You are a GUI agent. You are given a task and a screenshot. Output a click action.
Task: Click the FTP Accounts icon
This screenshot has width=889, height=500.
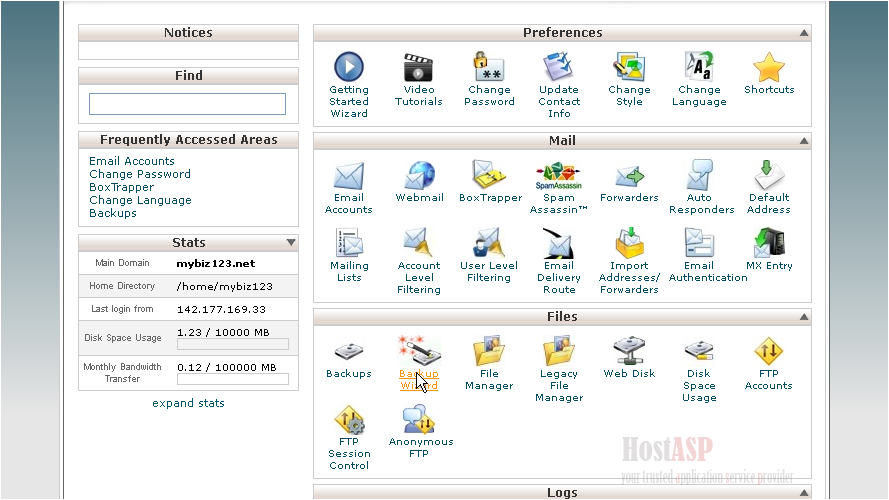(x=768, y=351)
